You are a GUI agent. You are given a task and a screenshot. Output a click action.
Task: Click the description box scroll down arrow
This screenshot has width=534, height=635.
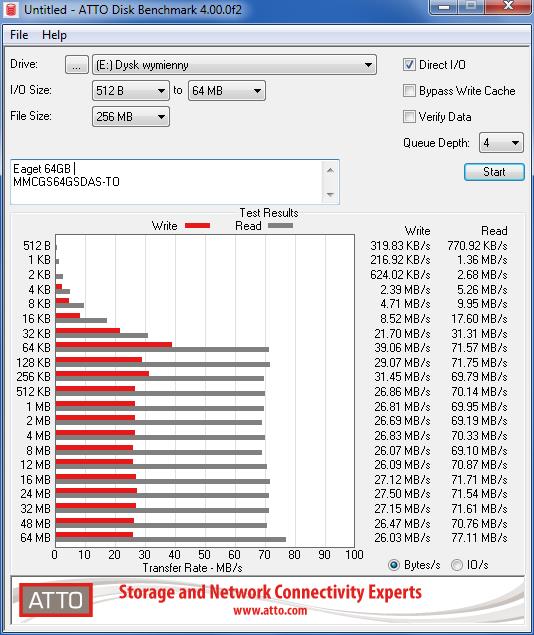coord(330,195)
